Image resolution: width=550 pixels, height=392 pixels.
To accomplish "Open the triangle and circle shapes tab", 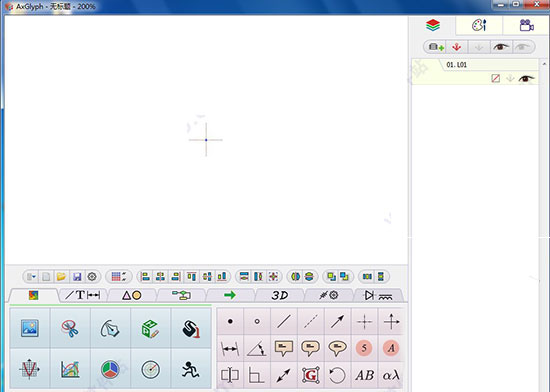I will point(132,295).
